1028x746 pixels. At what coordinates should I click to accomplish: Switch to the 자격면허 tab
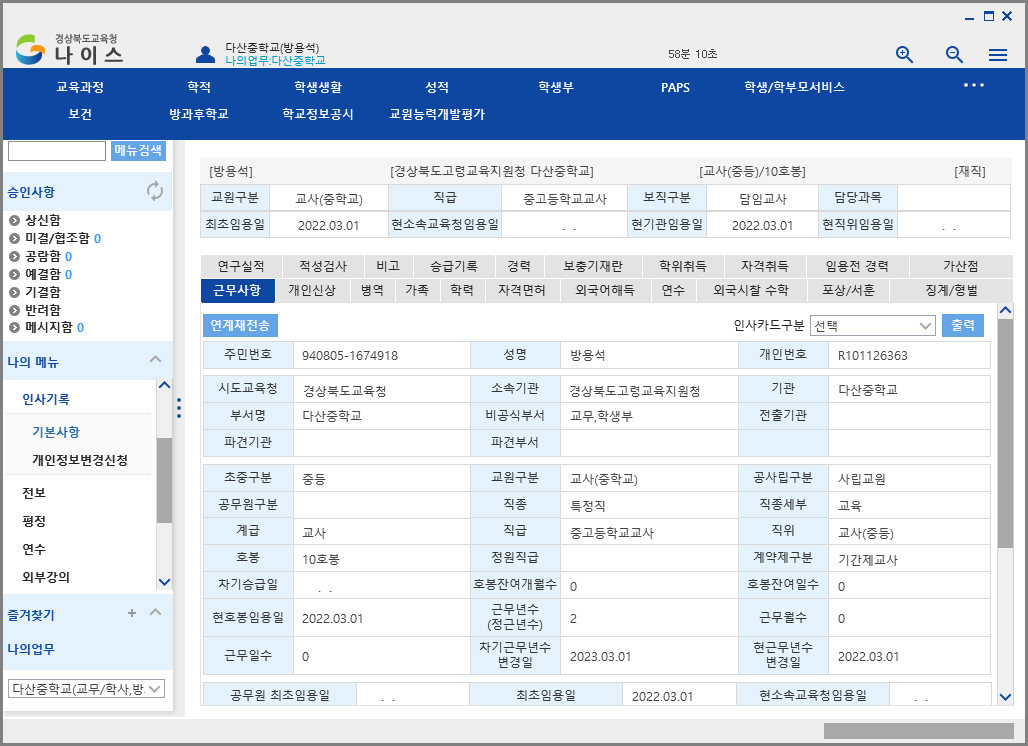coord(522,290)
